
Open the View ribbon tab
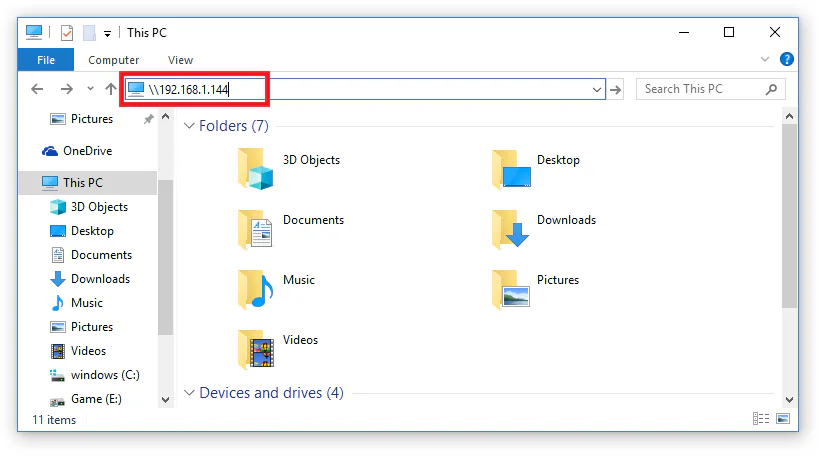click(180, 60)
